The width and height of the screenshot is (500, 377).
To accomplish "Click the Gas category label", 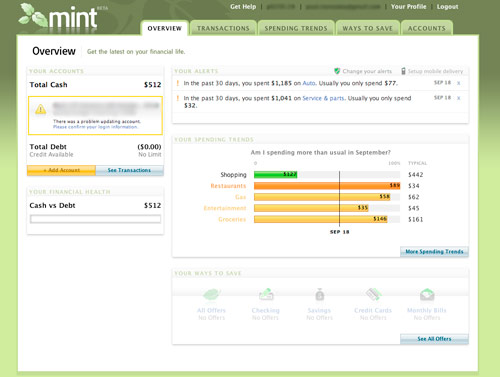I will click(x=241, y=197).
